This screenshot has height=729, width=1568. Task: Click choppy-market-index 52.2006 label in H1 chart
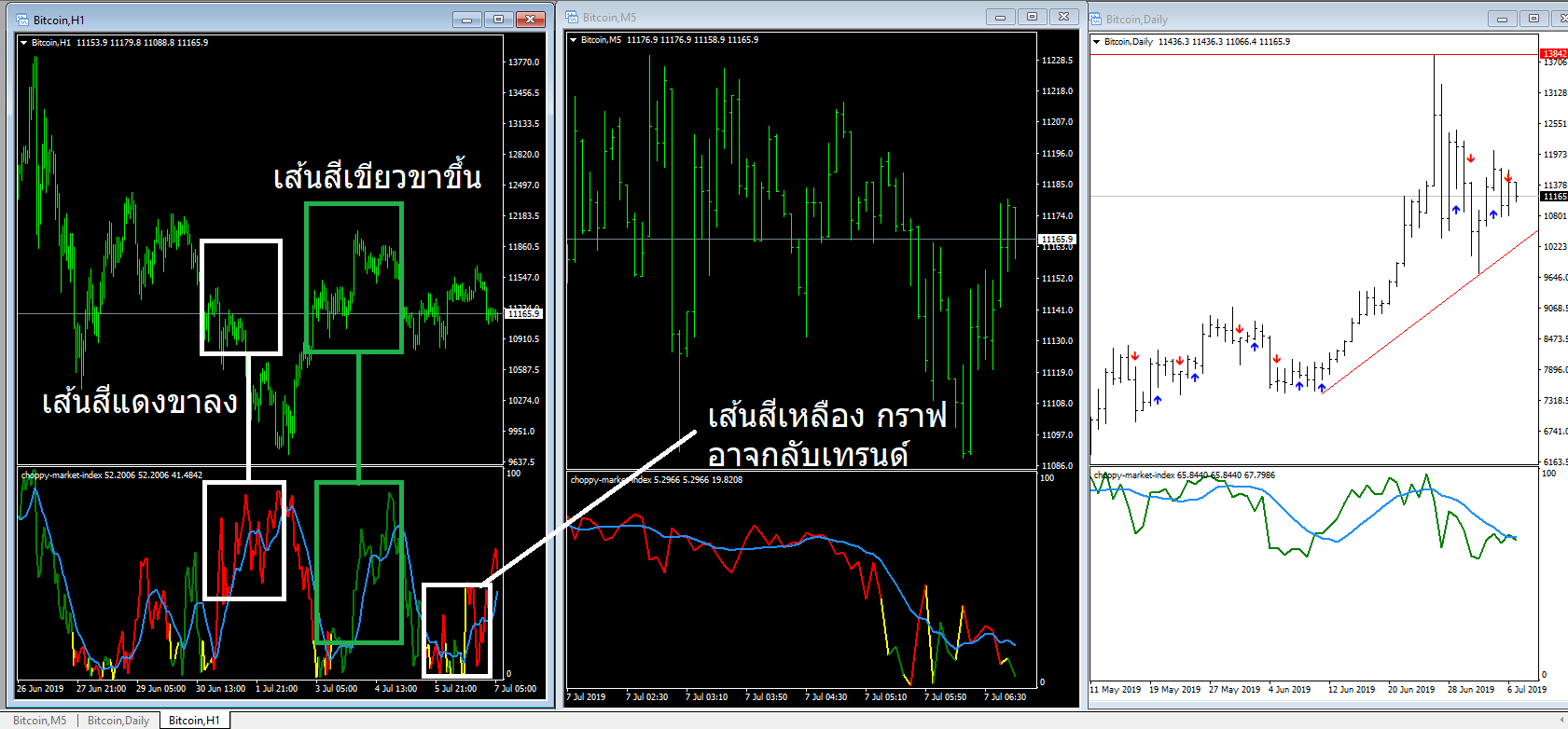(x=112, y=475)
